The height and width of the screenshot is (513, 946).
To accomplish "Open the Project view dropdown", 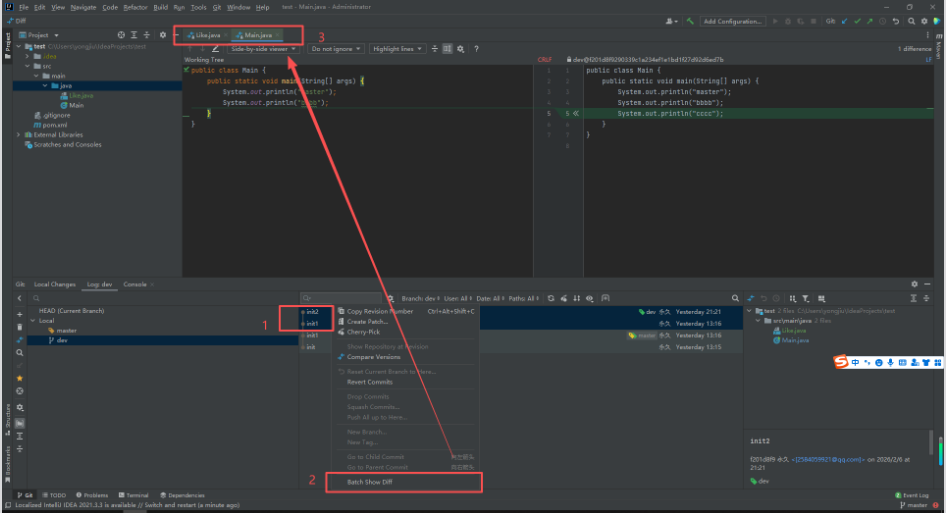I will pyautogui.click(x=39, y=35).
